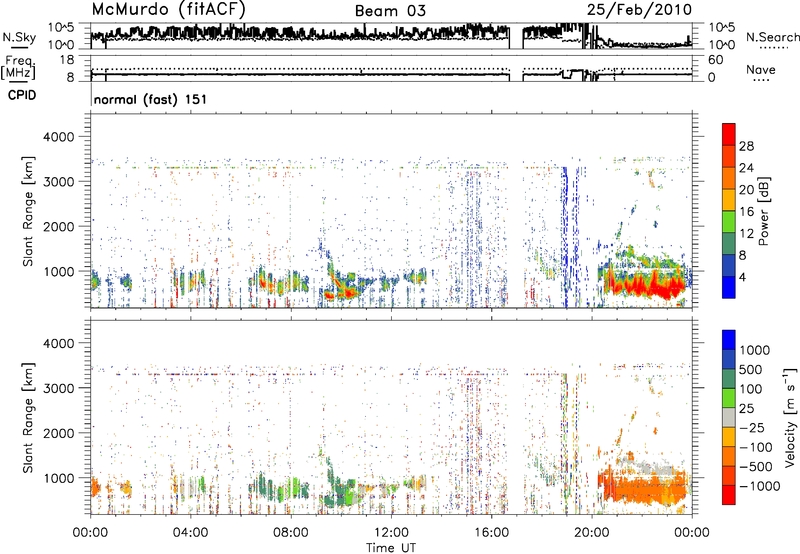800x554 pixels.
Task: Click the Nave legend label
Action: 761,70
